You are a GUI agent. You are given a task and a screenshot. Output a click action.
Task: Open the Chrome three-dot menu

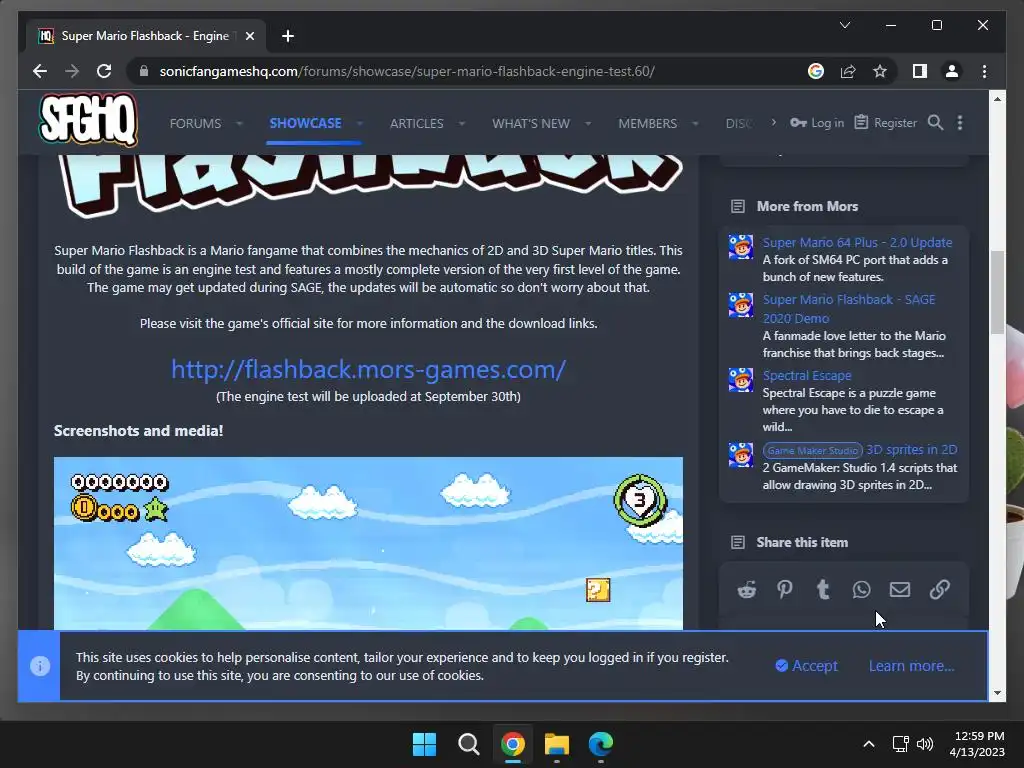984,71
